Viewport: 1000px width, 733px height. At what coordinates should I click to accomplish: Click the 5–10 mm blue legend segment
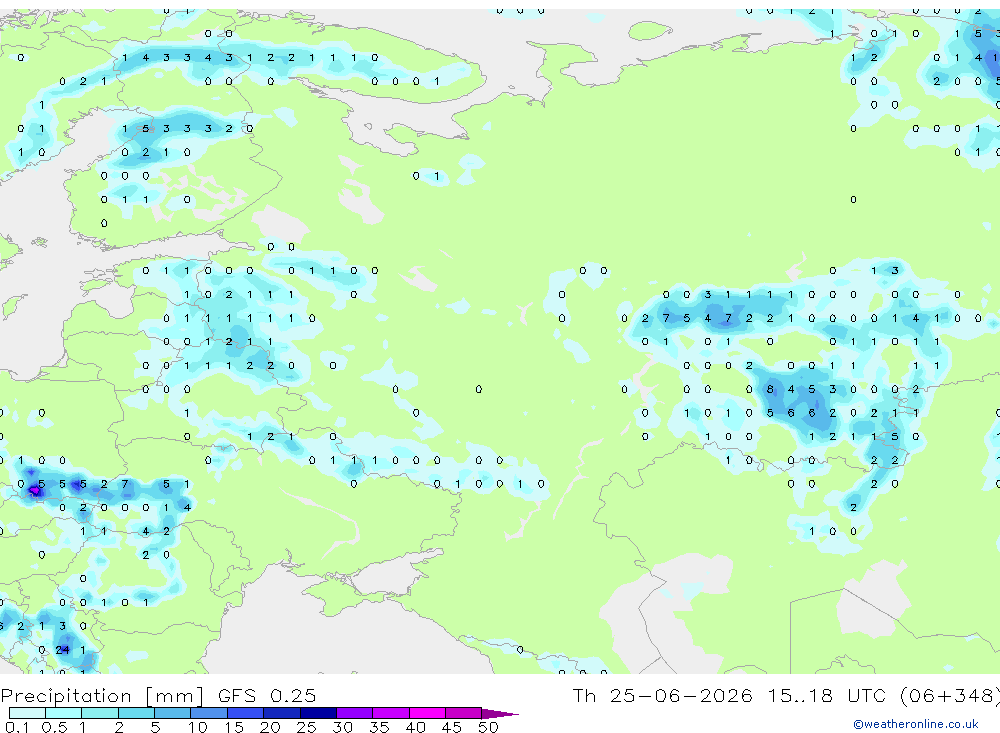click(x=173, y=713)
